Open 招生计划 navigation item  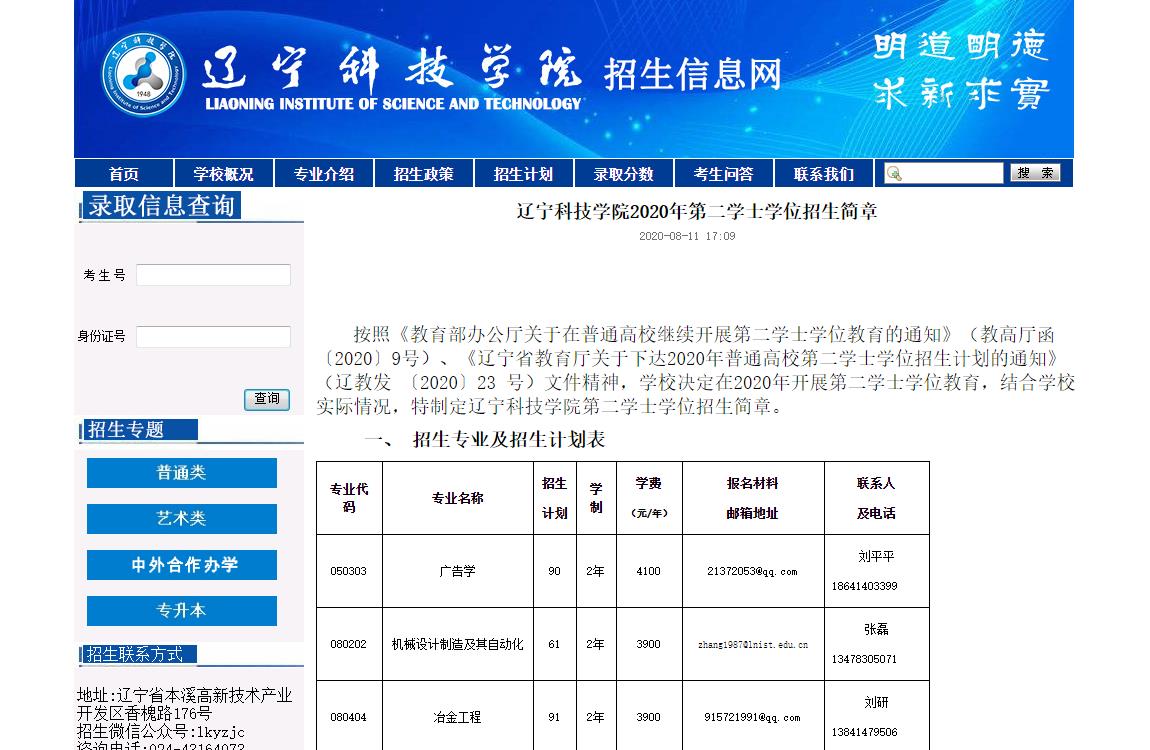click(523, 174)
